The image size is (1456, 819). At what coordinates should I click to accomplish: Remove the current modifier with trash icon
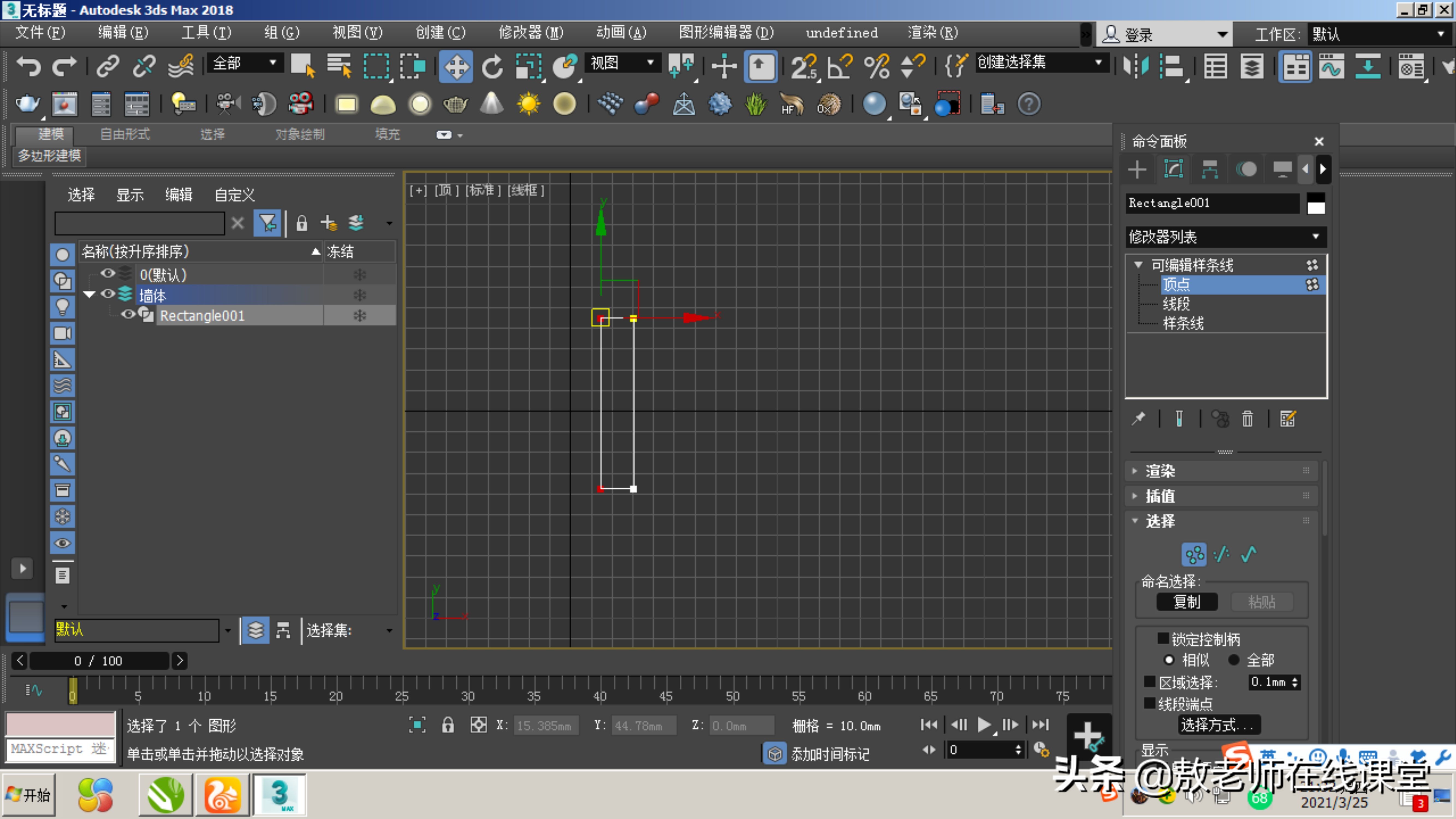[1247, 419]
